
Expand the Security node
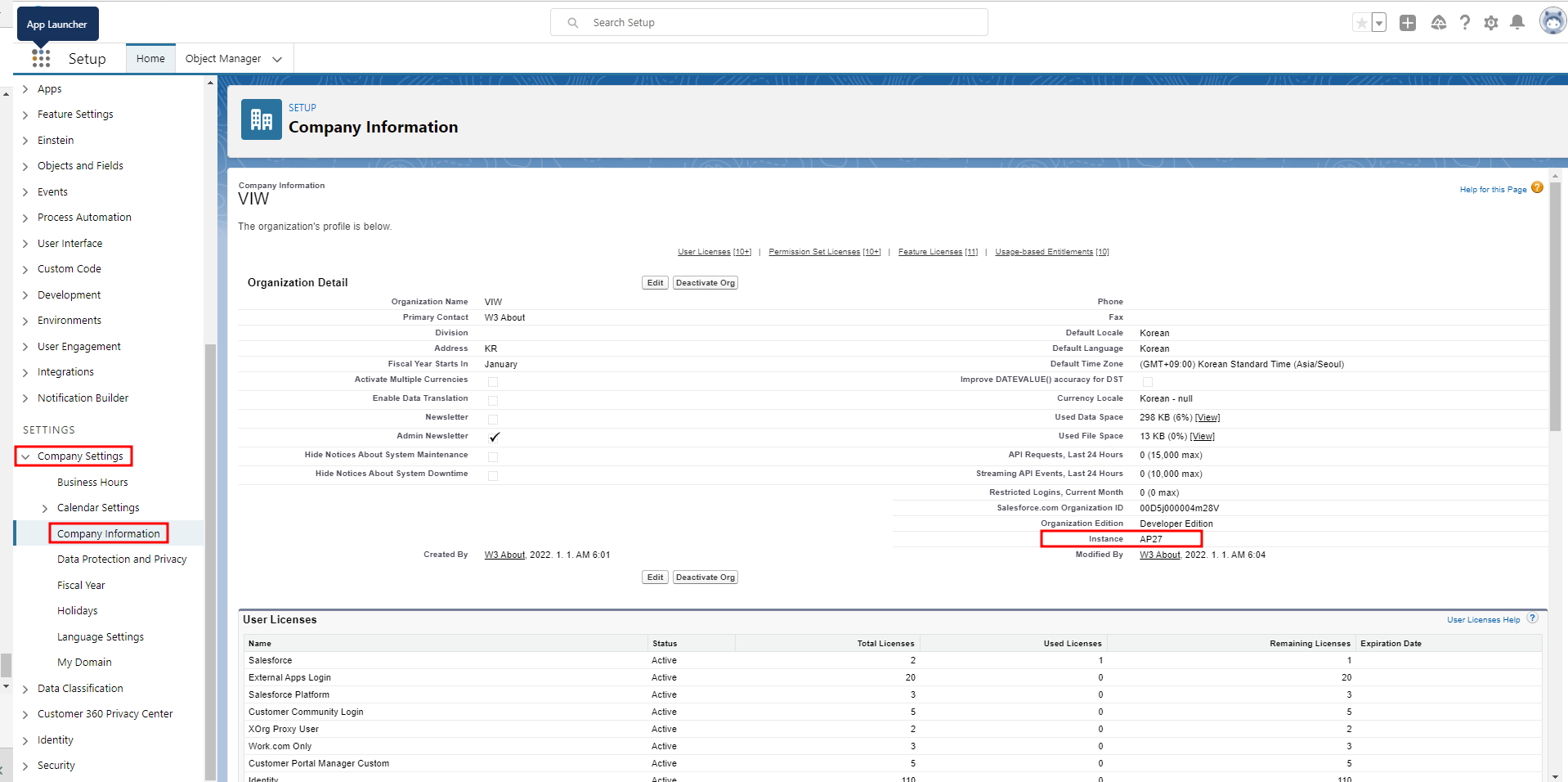click(x=25, y=766)
